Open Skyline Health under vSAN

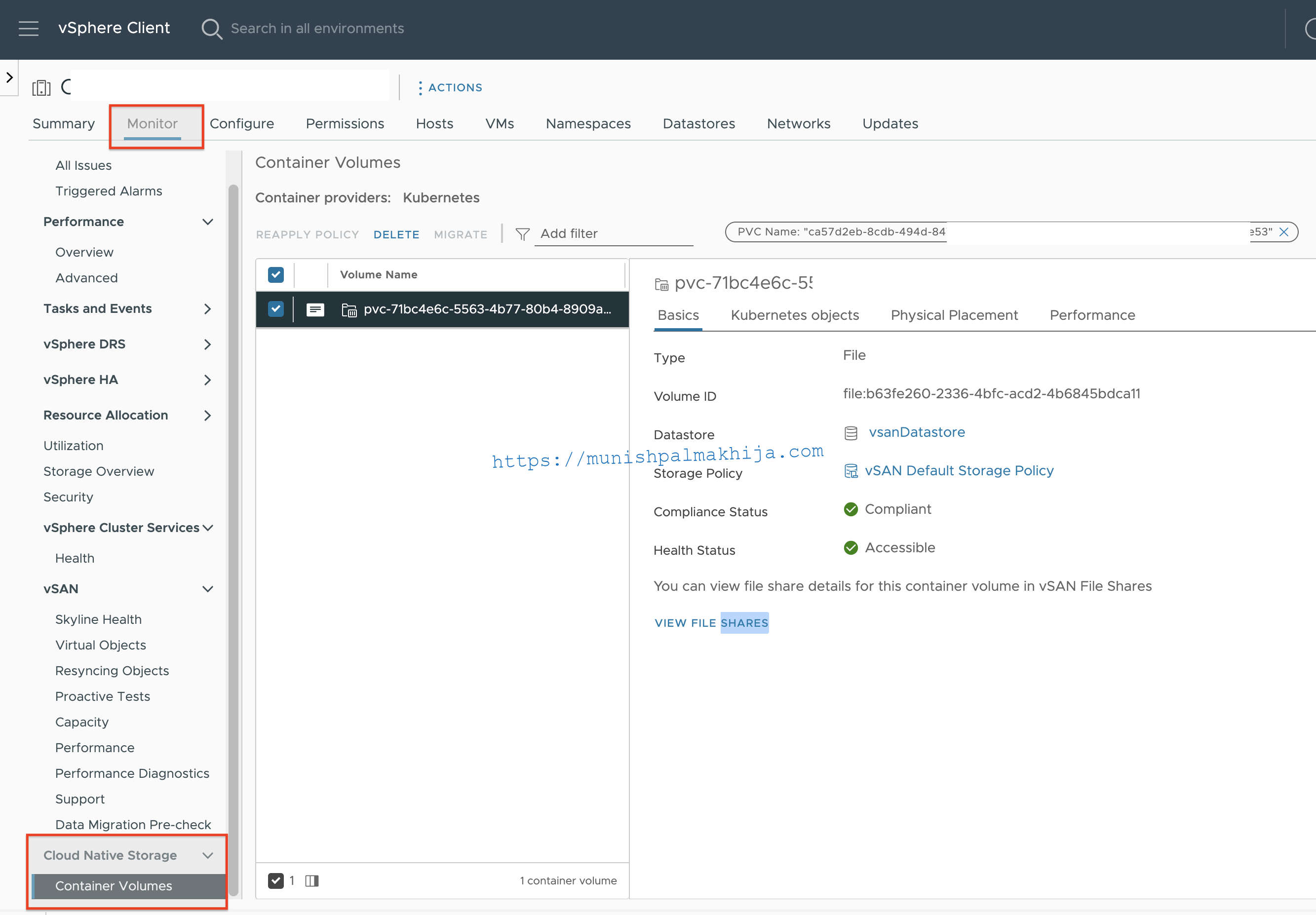click(98, 620)
